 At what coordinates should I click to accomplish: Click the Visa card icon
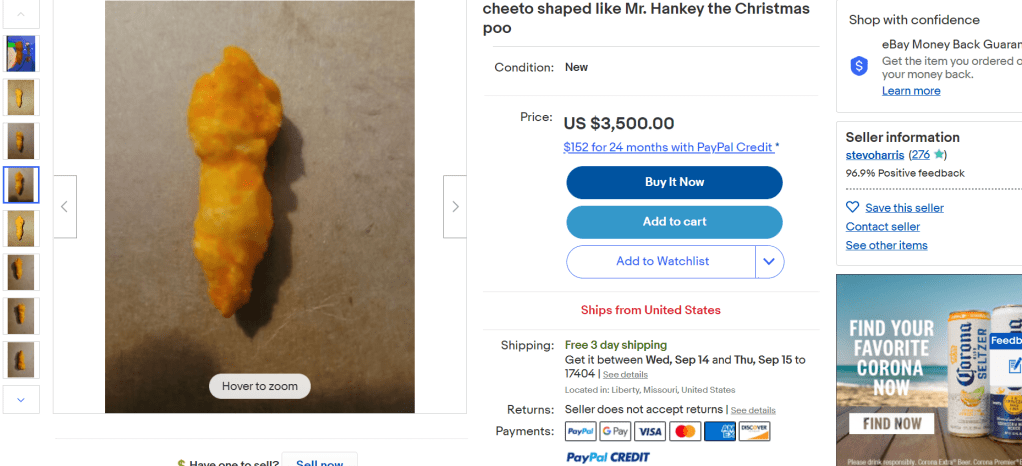coord(650,432)
